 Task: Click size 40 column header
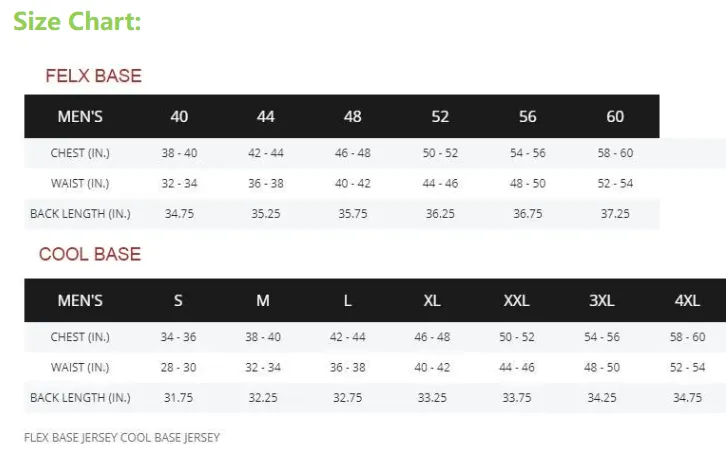point(179,117)
